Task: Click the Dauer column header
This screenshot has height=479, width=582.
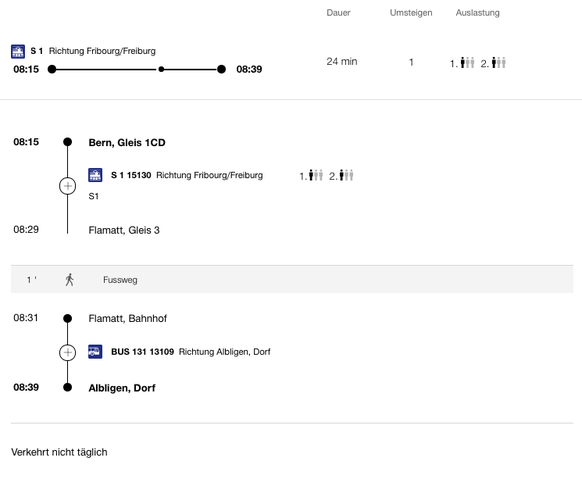Action: point(338,13)
